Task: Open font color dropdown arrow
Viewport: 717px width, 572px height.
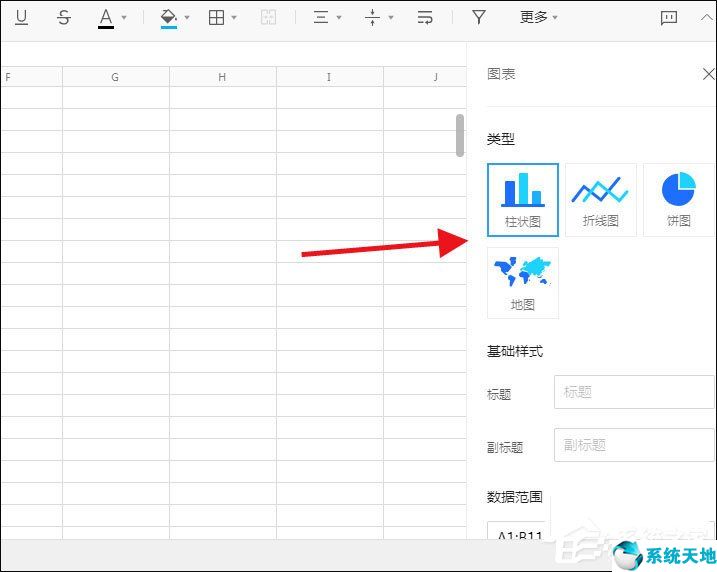Action: click(x=123, y=18)
